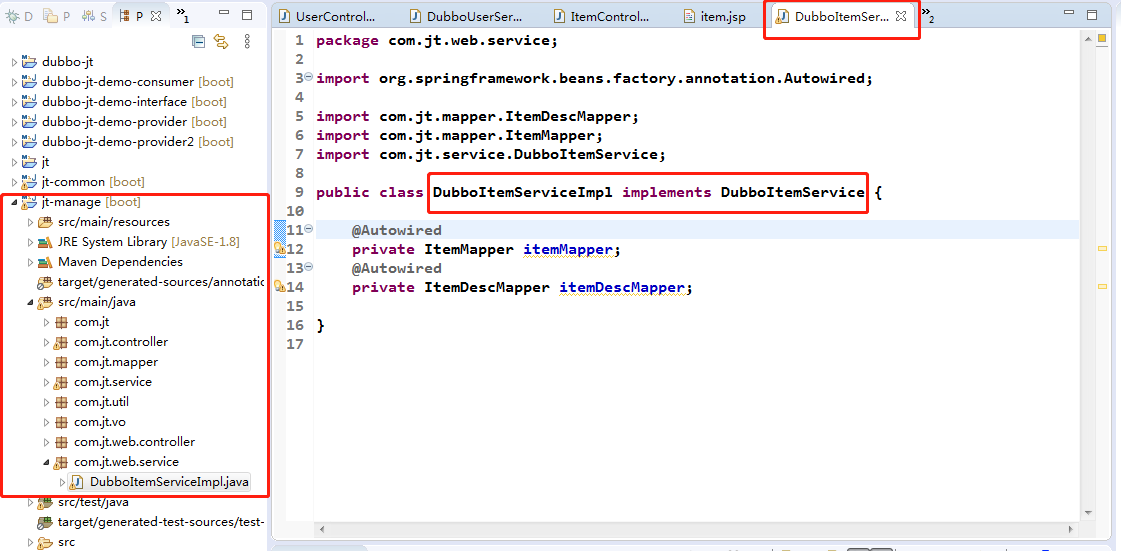This screenshot has width=1121, height=551.
Task: Expand the dubbo-jt project
Action: [x=14, y=62]
